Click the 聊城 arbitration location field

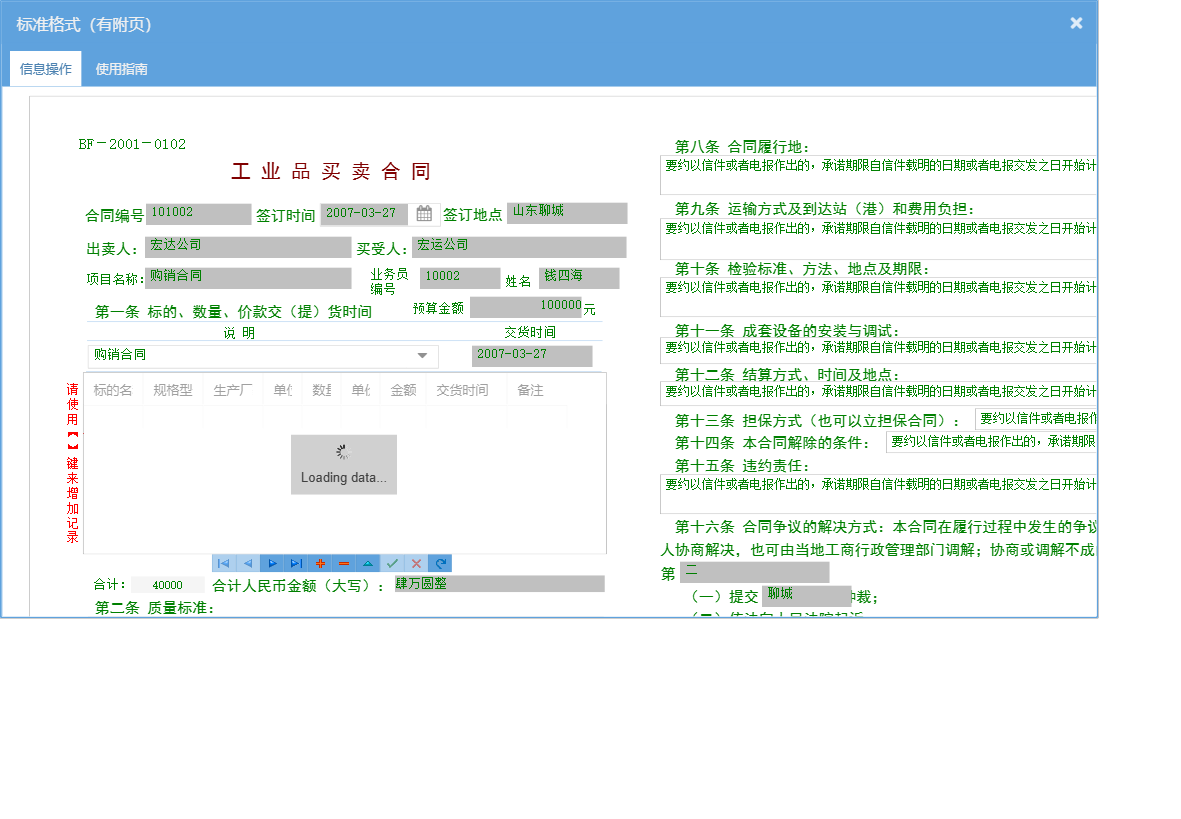pyautogui.click(x=806, y=595)
